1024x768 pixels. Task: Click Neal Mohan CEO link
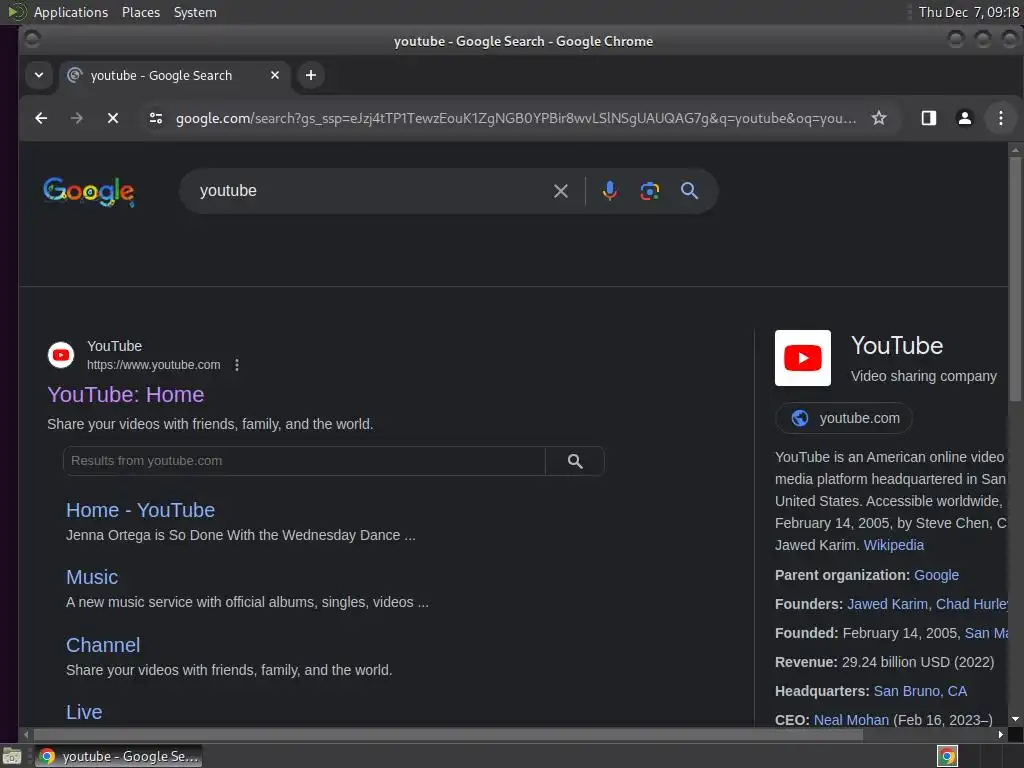tap(851, 720)
